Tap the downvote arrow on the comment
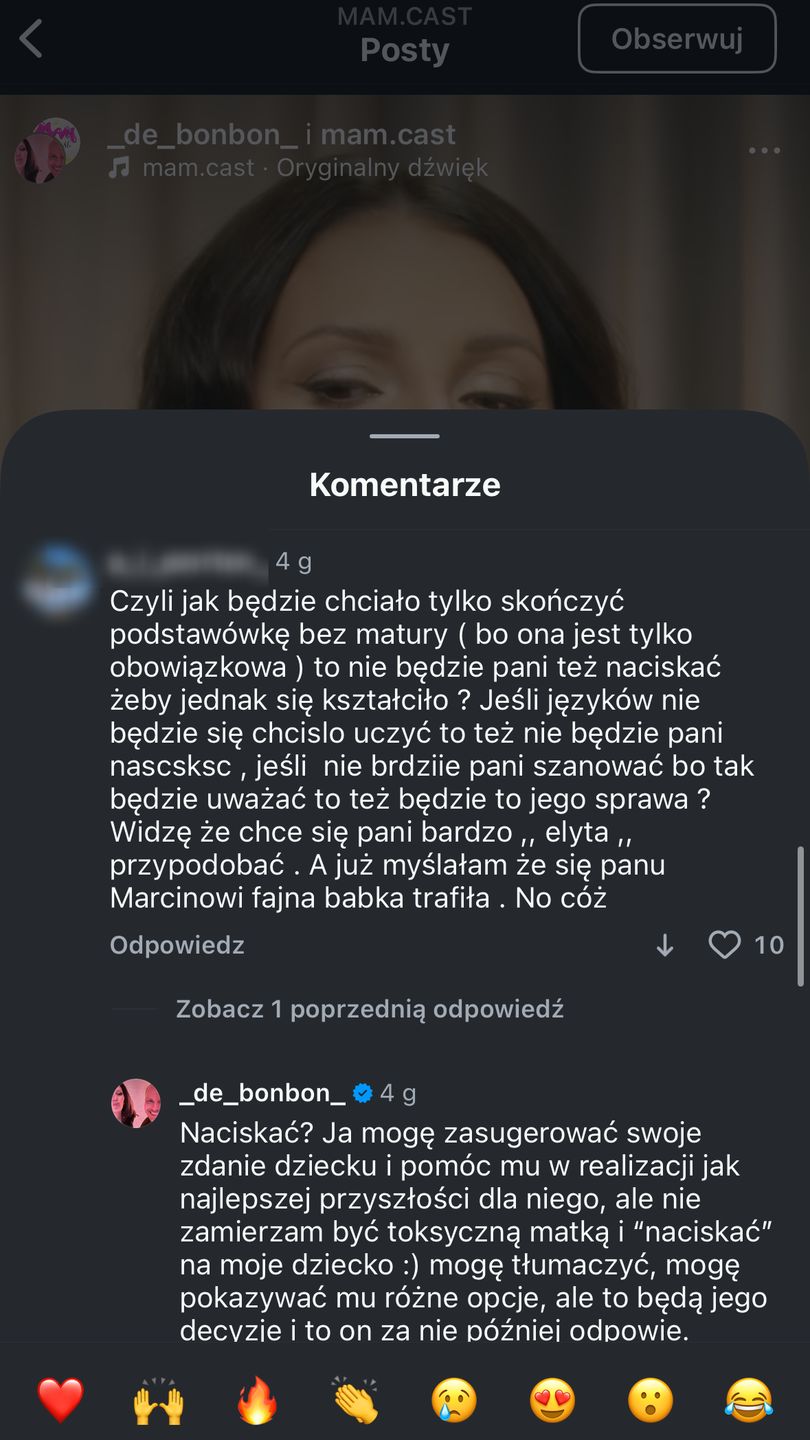Image resolution: width=810 pixels, height=1440 pixels. point(665,946)
